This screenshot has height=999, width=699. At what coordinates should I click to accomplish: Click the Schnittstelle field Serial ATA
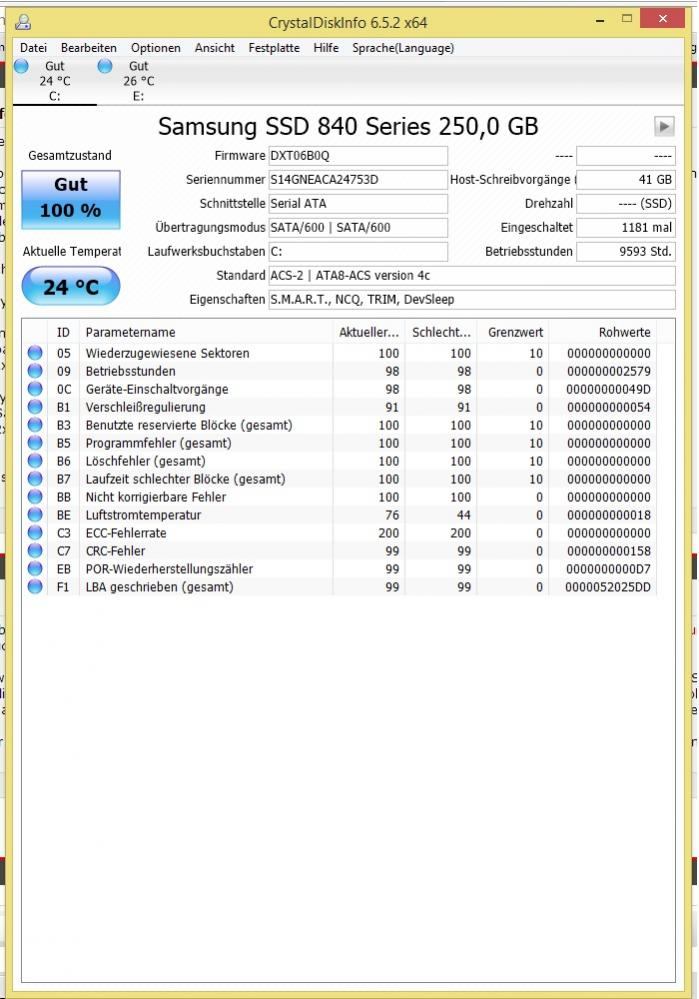point(358,204)
